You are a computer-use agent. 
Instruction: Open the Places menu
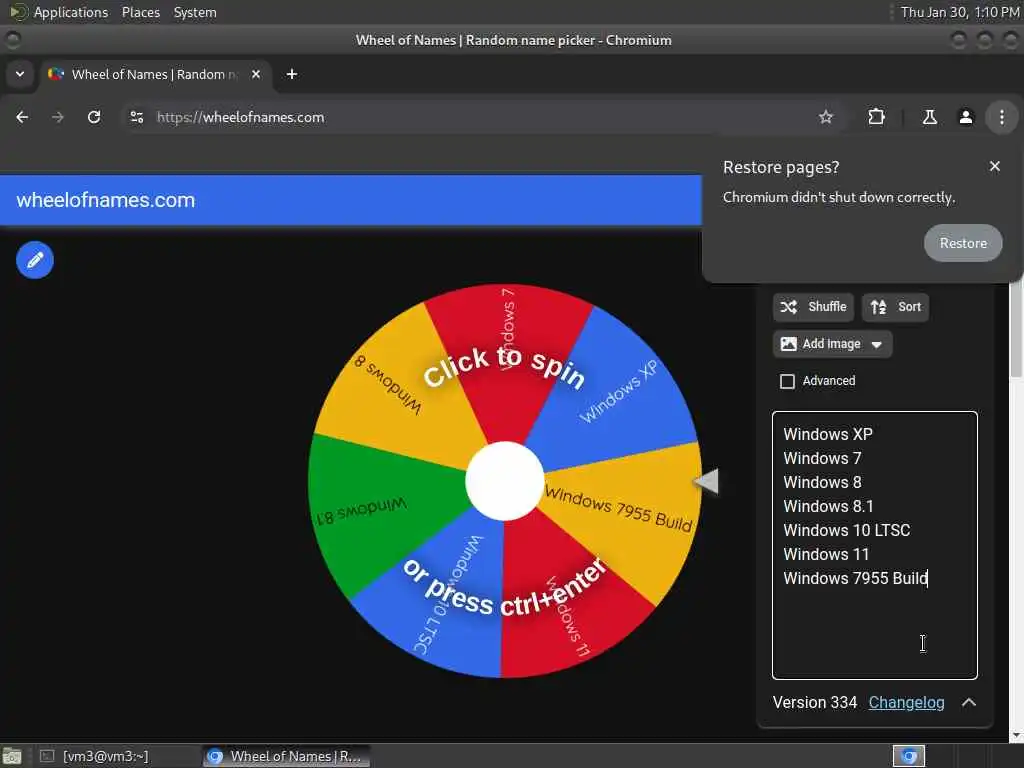(140, 12)
